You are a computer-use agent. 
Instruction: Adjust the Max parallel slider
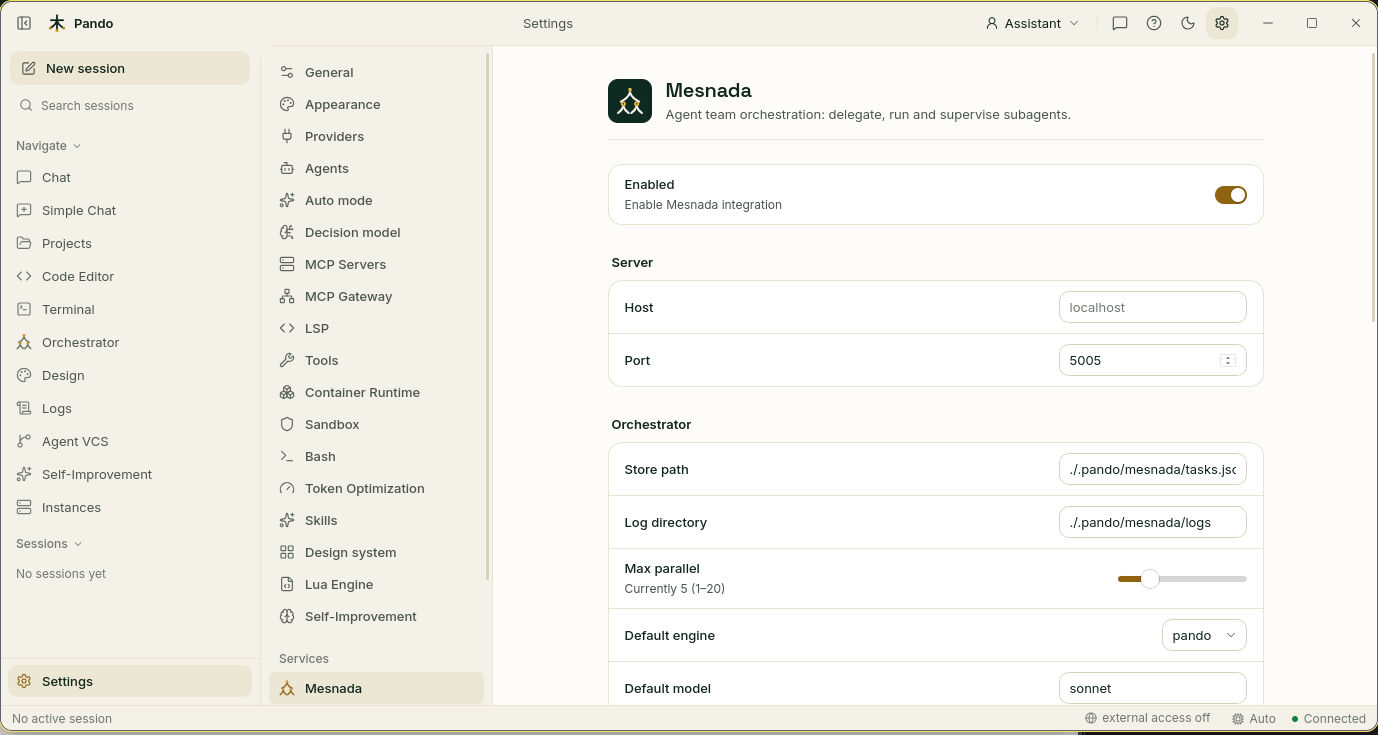click(x=1182, y=579)
